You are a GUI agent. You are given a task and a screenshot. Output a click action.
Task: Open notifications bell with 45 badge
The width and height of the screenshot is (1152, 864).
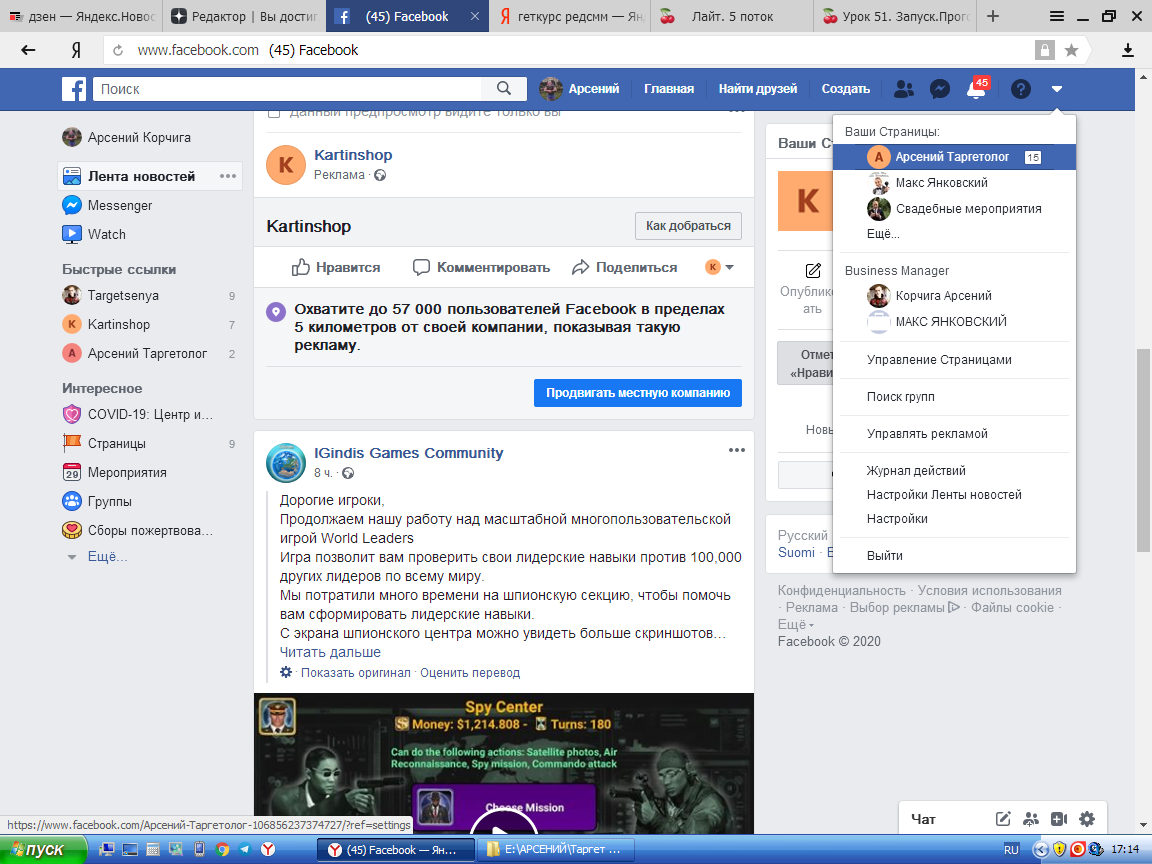(x=976, y=88)
